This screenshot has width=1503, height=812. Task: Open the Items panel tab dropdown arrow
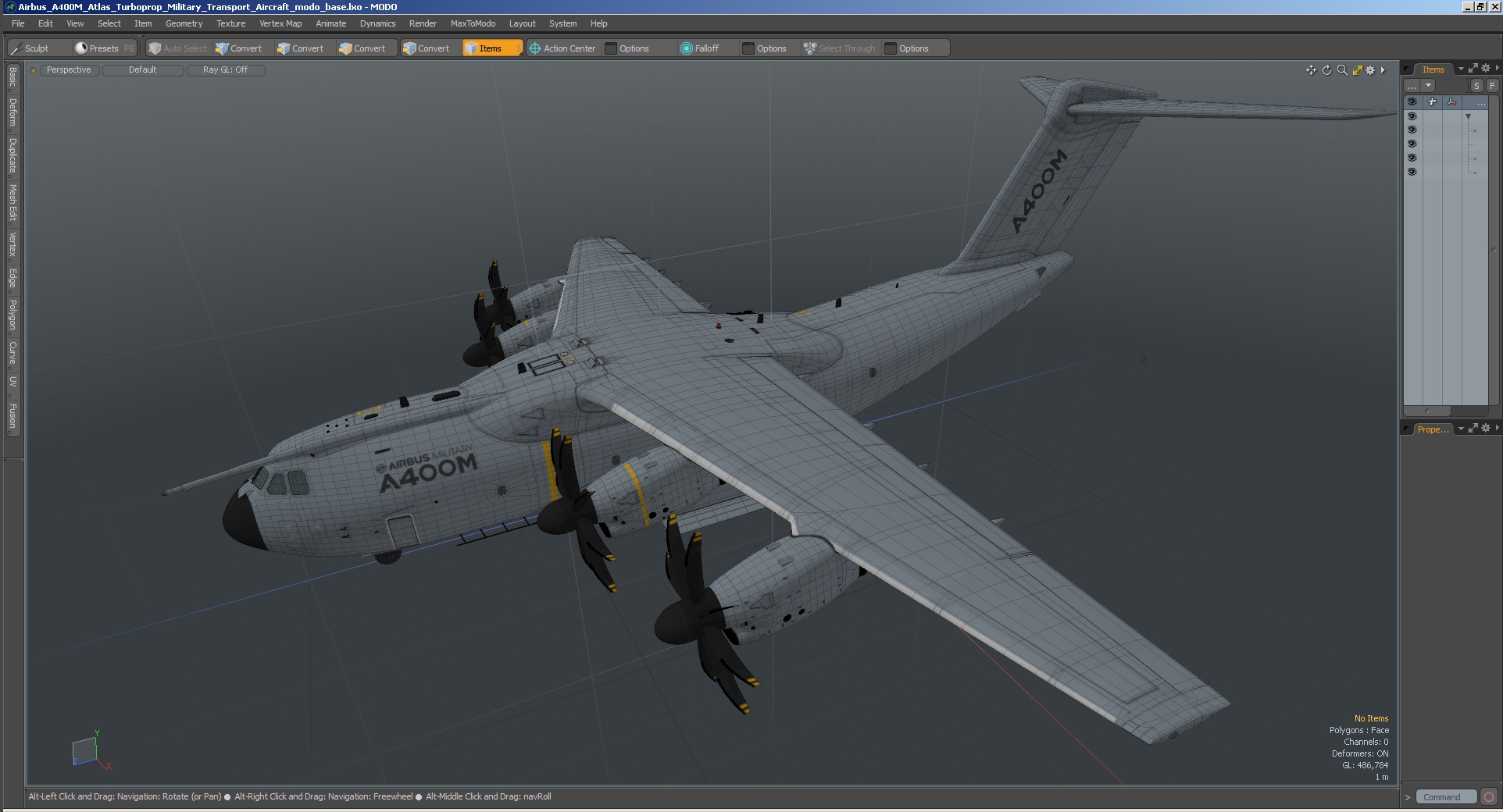click(x=1461, y=69)
